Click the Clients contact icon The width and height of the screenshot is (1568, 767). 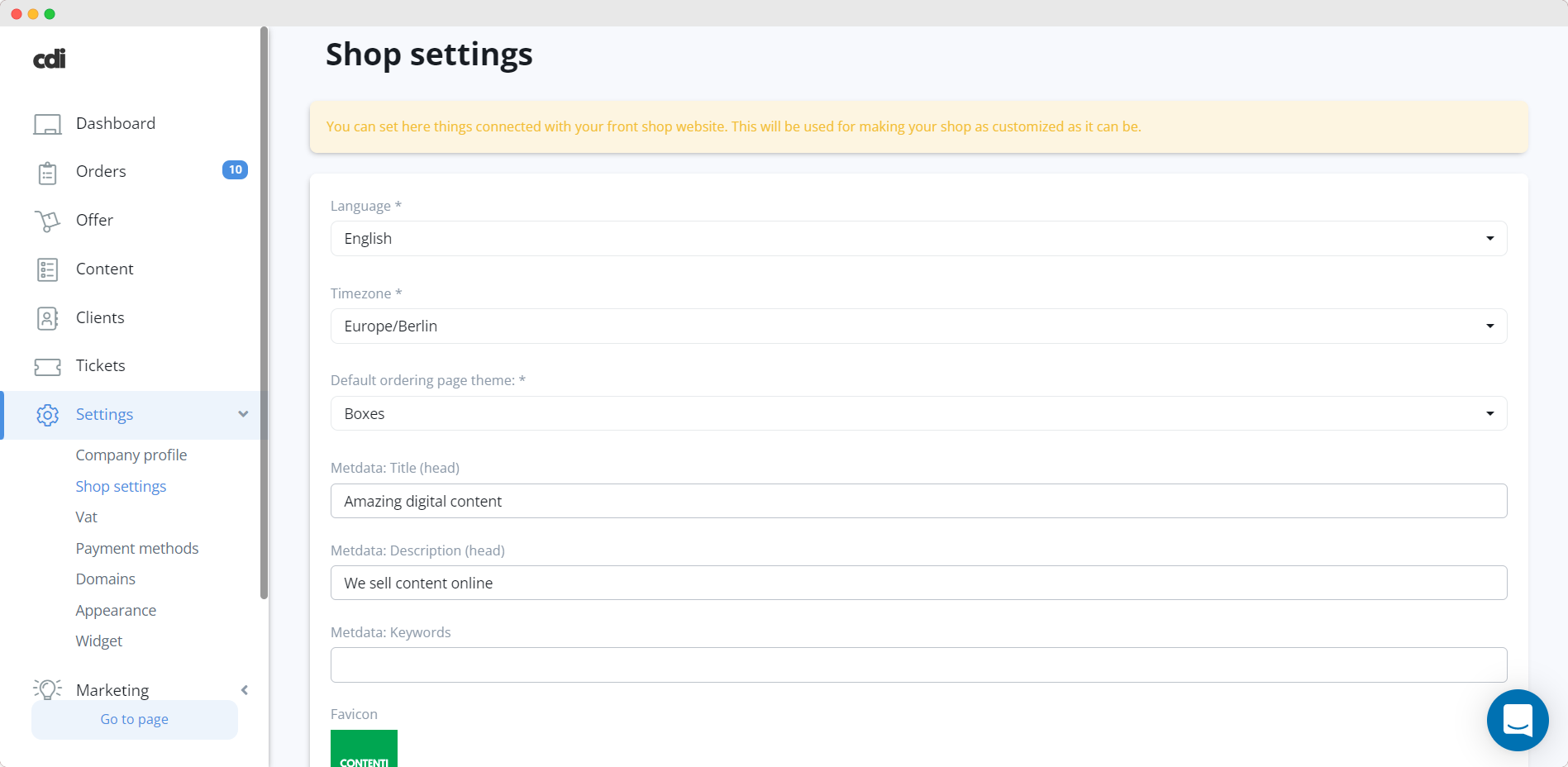47,318
